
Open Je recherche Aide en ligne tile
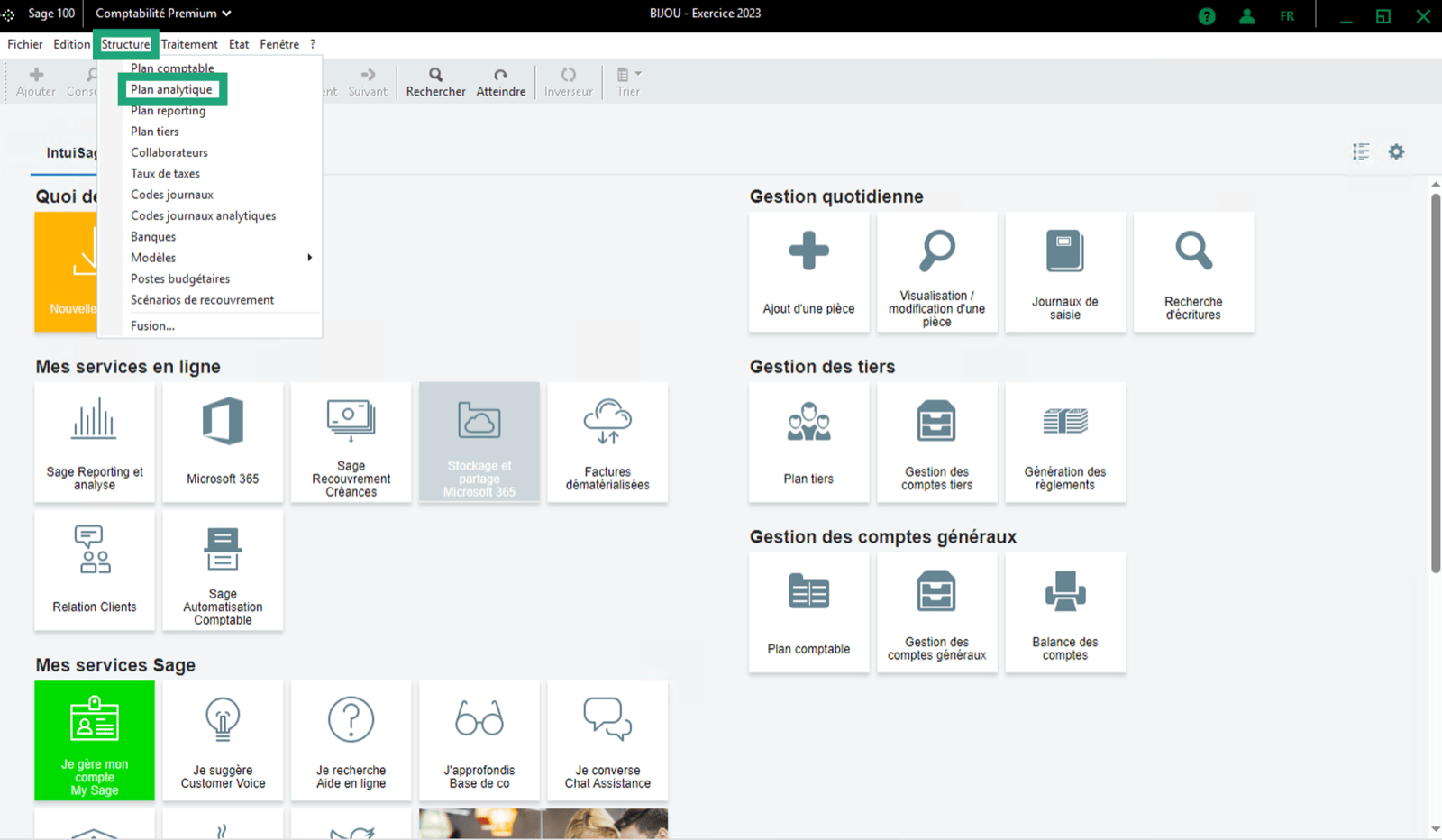pos(351,741)
